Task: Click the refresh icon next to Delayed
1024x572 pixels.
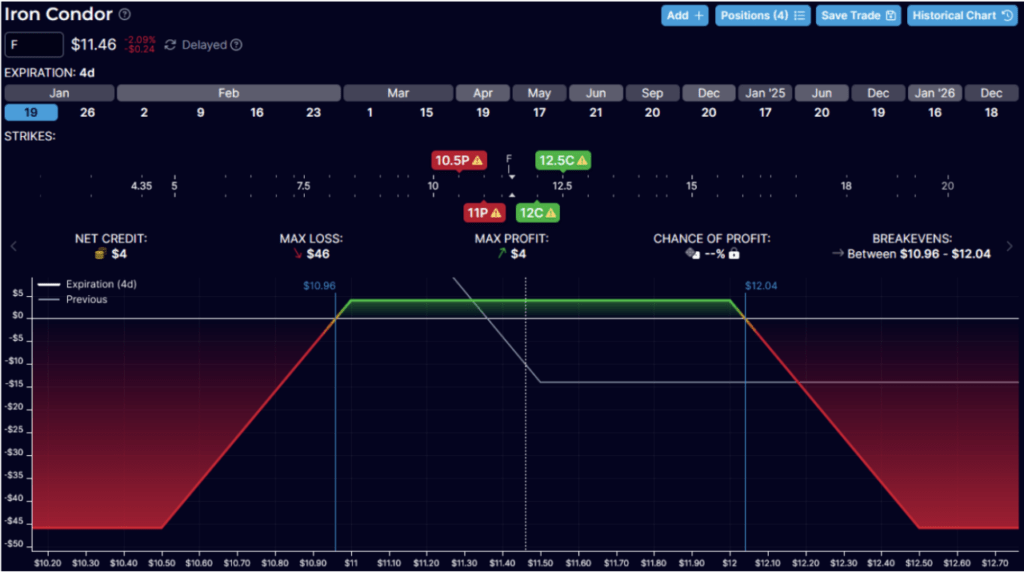Action: [x=170, y=45]
